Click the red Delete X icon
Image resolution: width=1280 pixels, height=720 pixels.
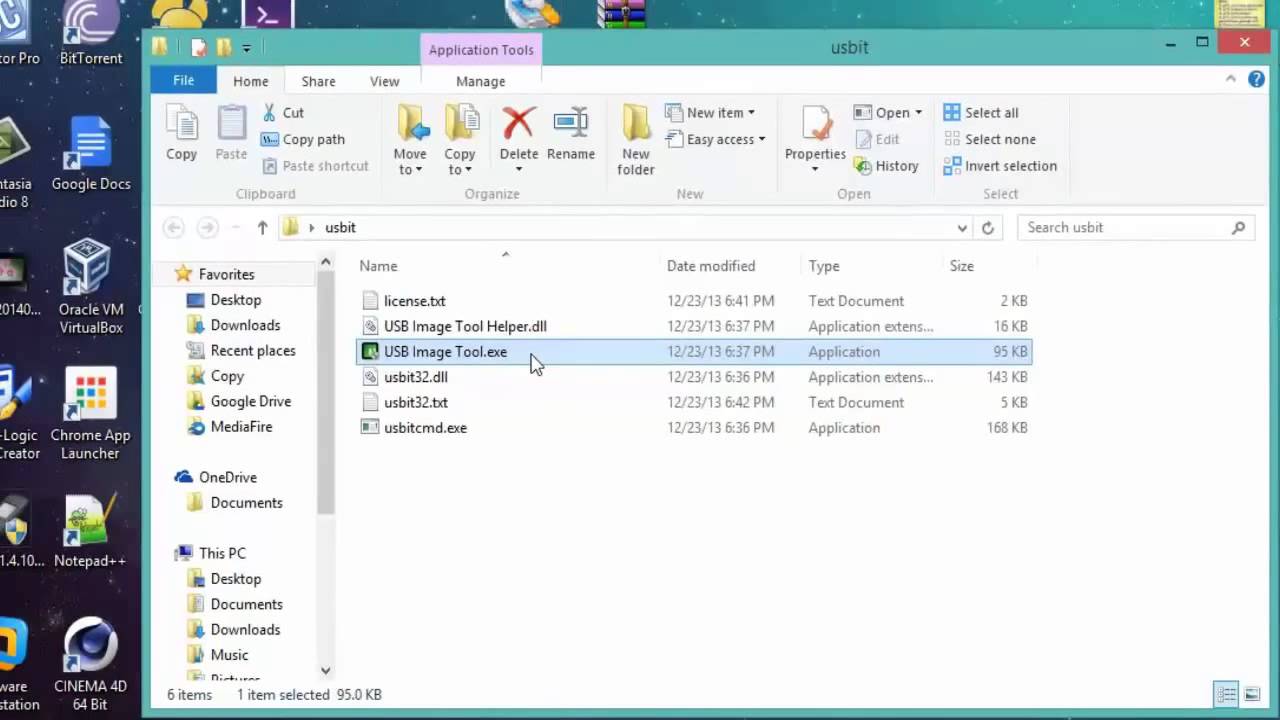tap(518, 123)
